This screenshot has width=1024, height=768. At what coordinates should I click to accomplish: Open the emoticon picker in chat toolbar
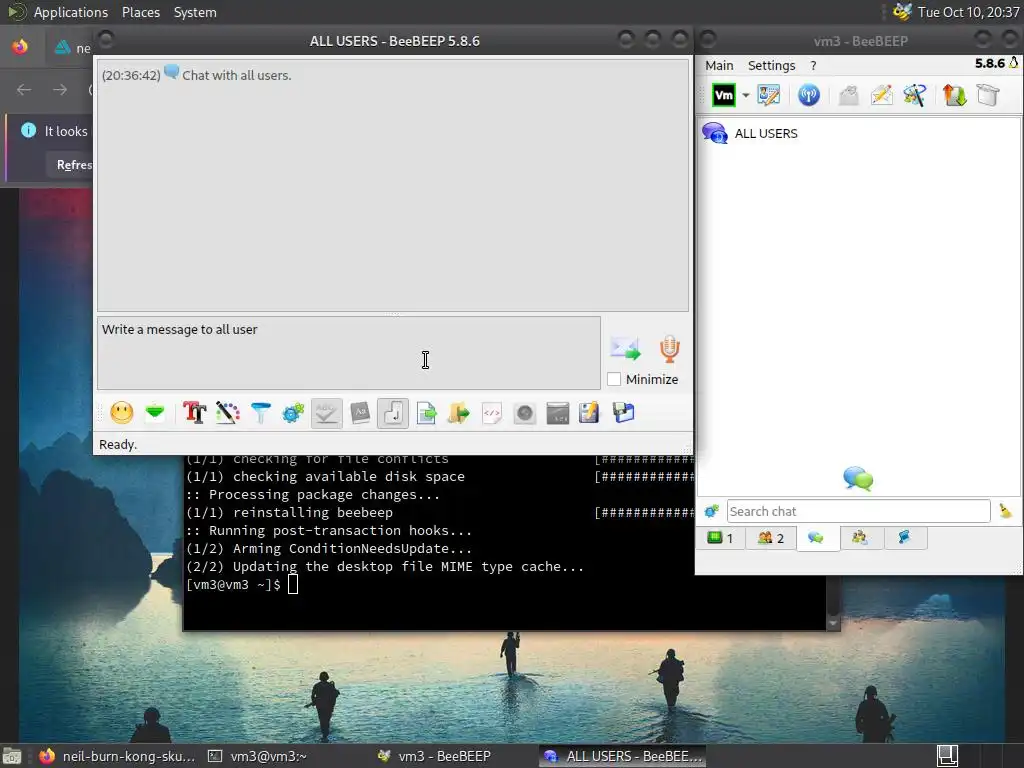(x=121, y=413)
